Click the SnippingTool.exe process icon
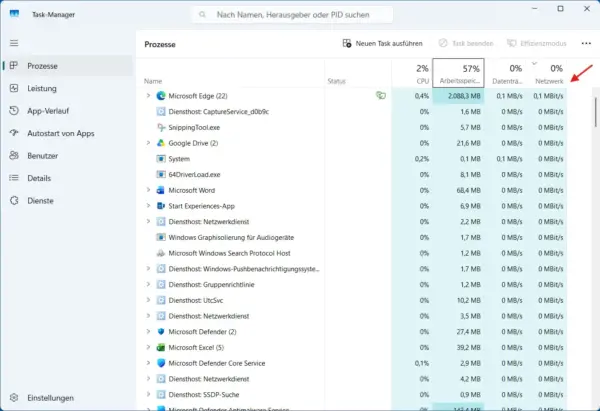600x411 pixels. tap(161, 127)
